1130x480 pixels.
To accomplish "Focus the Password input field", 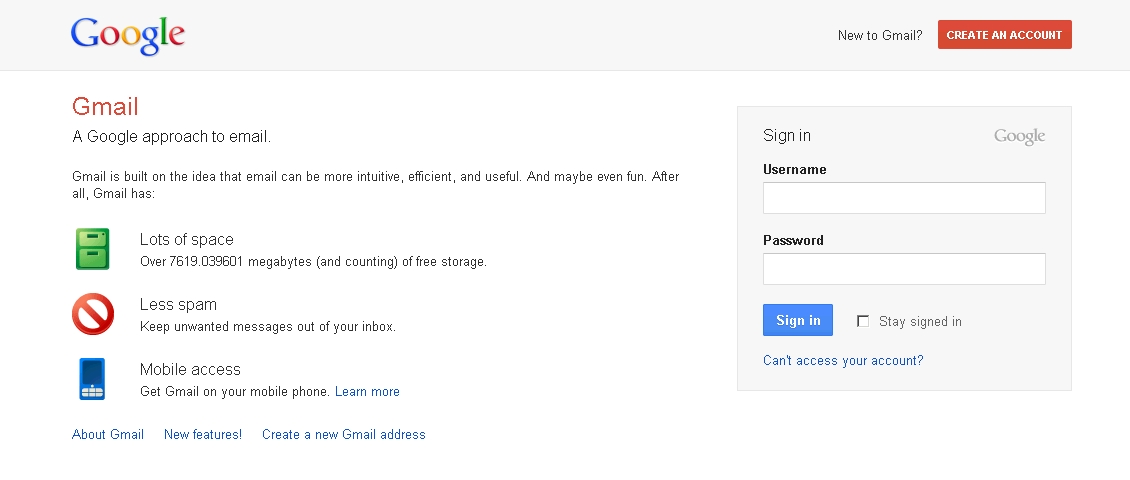I will coord(904,269).
